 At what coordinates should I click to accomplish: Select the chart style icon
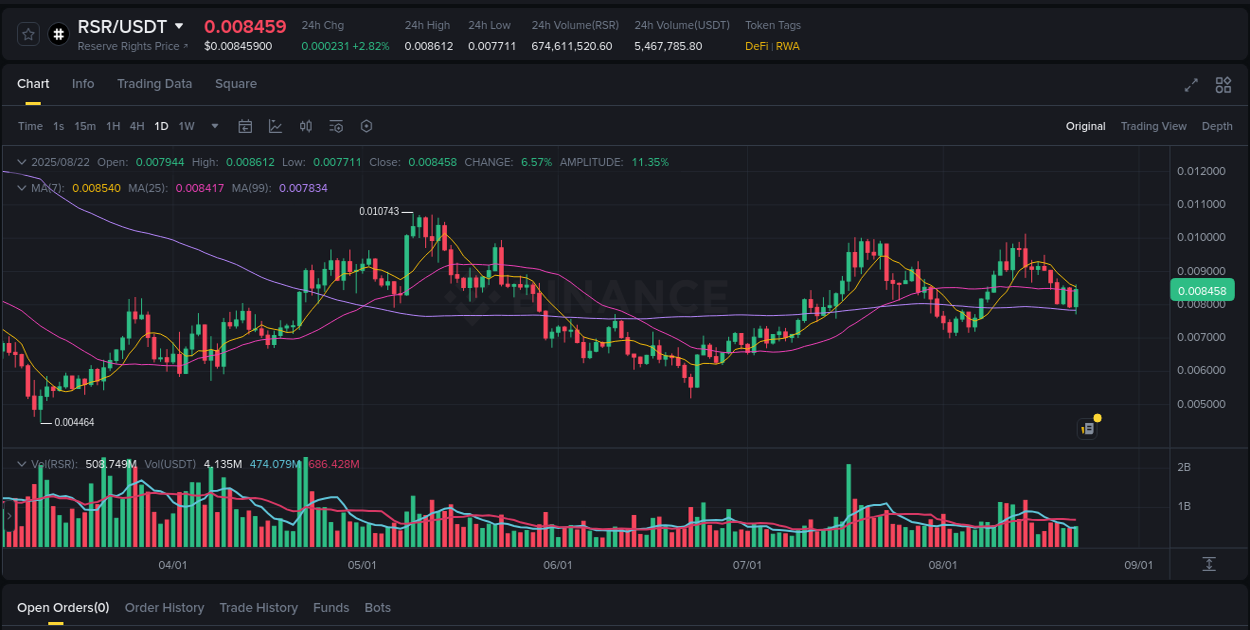(x=276, y=126)
